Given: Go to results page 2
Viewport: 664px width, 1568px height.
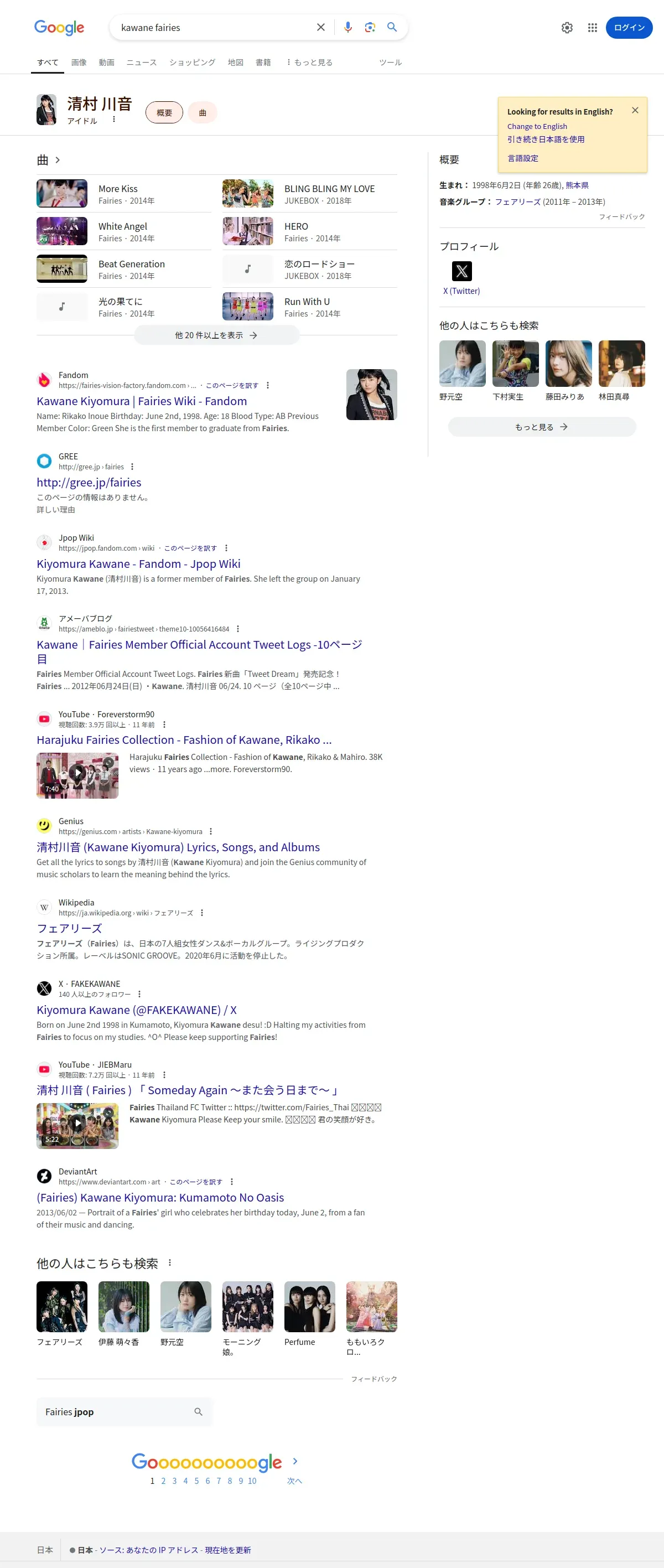Looking at the screenshot, I should coord(163,1481).
